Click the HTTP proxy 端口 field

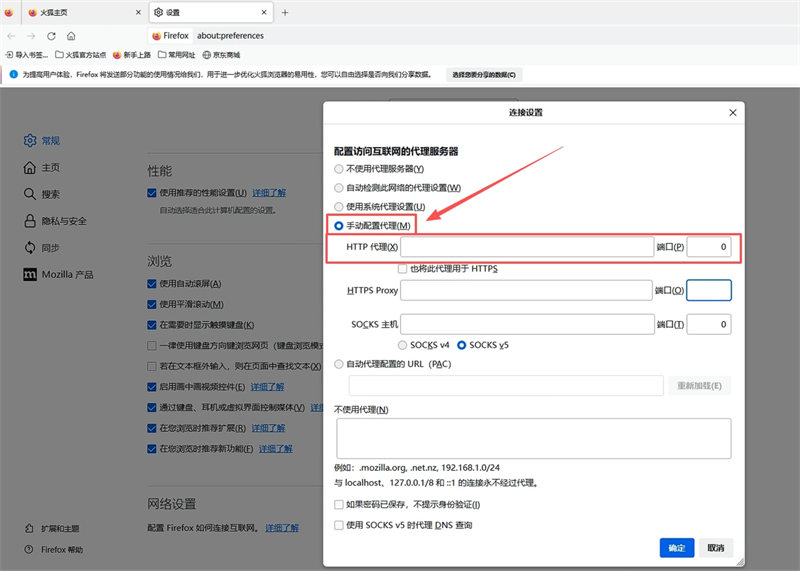coord(709,247)
